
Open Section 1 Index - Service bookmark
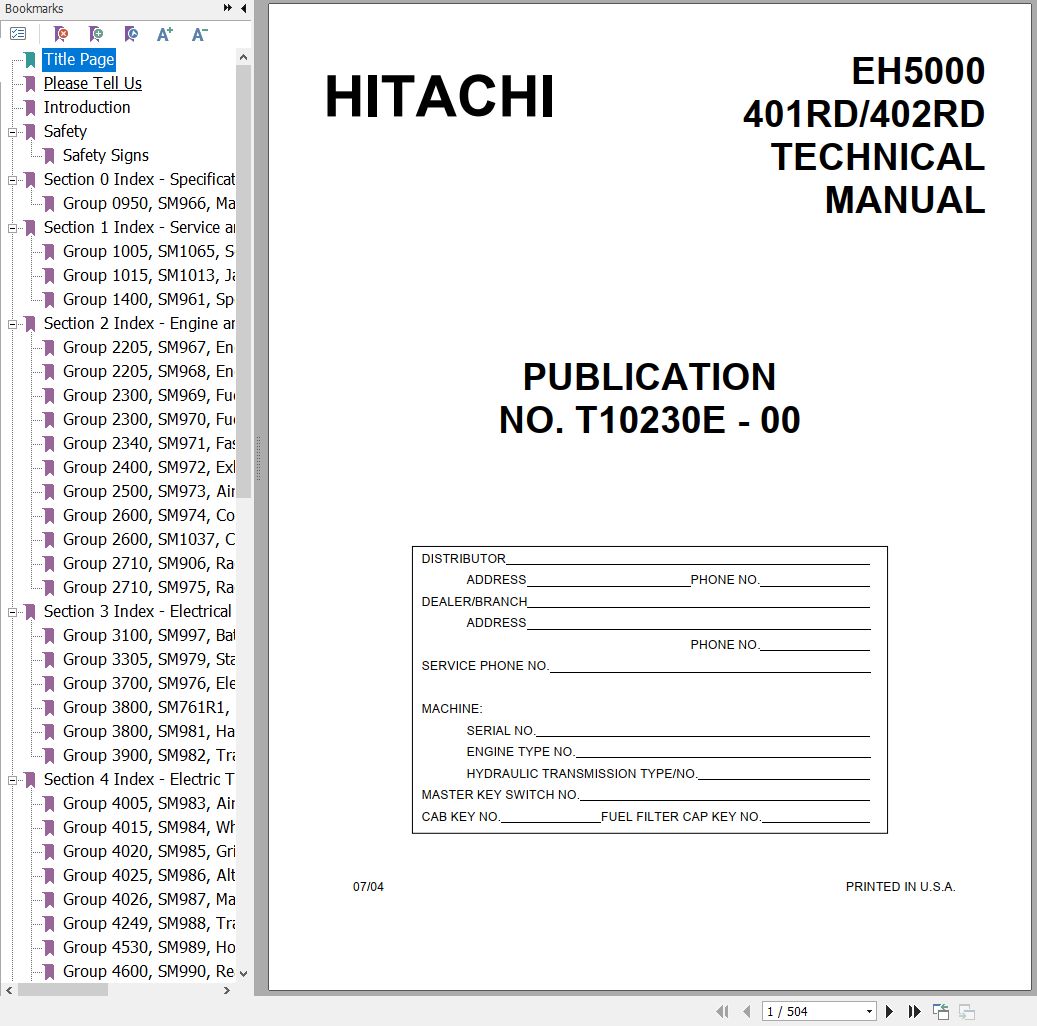(139, 228)
